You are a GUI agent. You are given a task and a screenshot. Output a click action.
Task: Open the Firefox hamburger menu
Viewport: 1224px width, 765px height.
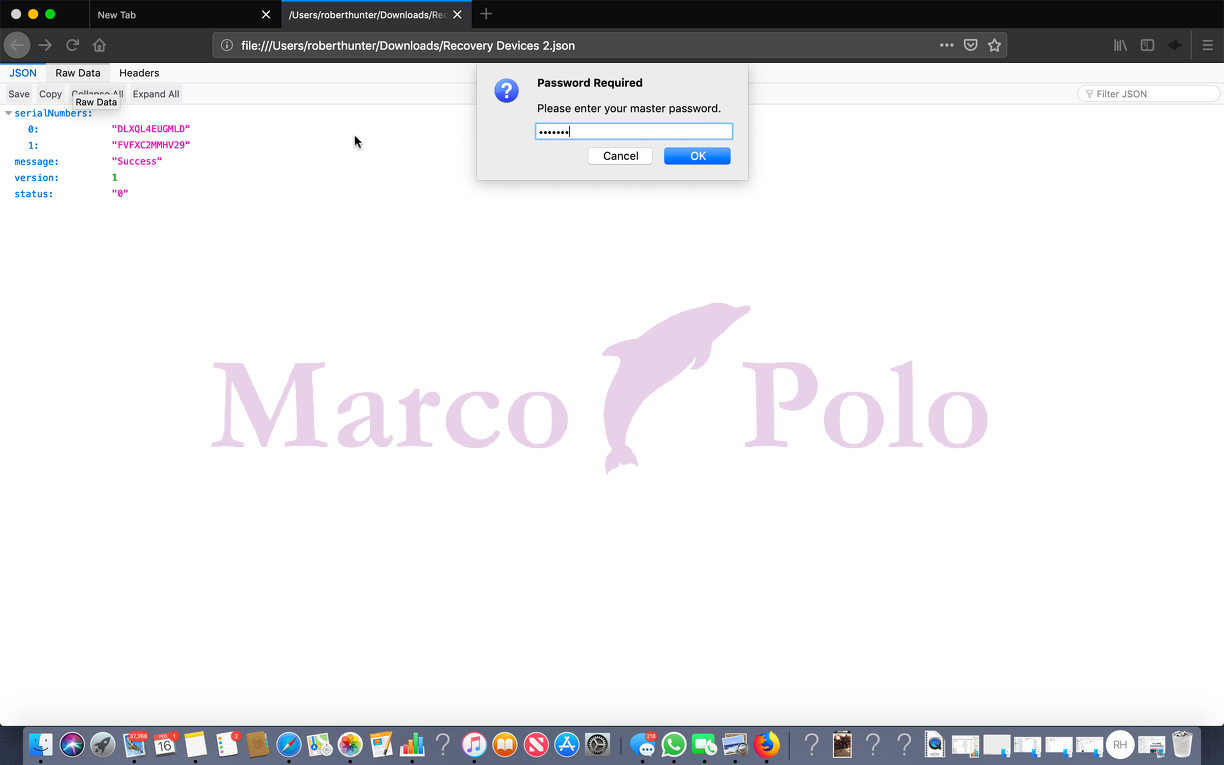pyautogui.click(x=1207, y=45)
